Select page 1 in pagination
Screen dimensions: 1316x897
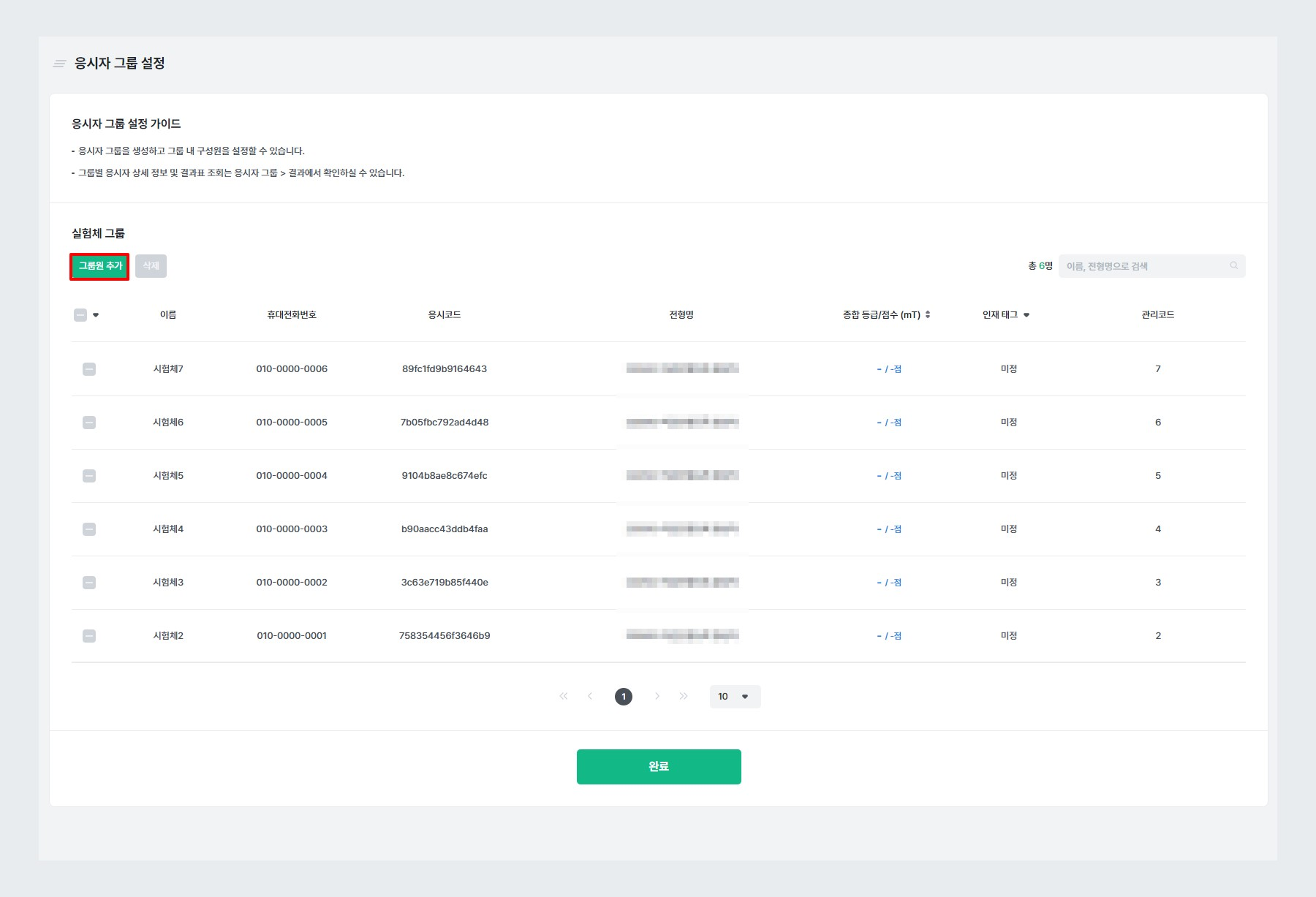pos(624,697)
